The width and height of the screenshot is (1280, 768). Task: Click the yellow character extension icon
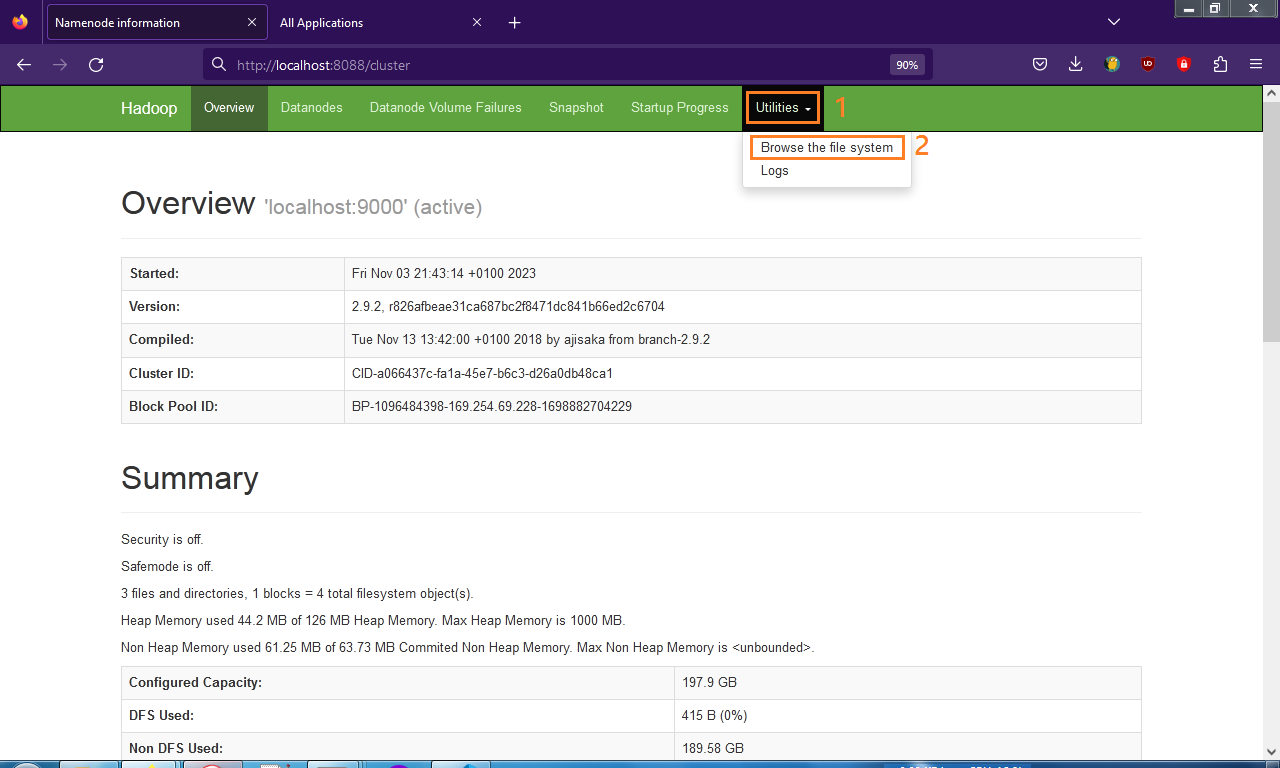(x=1112, y=65)
